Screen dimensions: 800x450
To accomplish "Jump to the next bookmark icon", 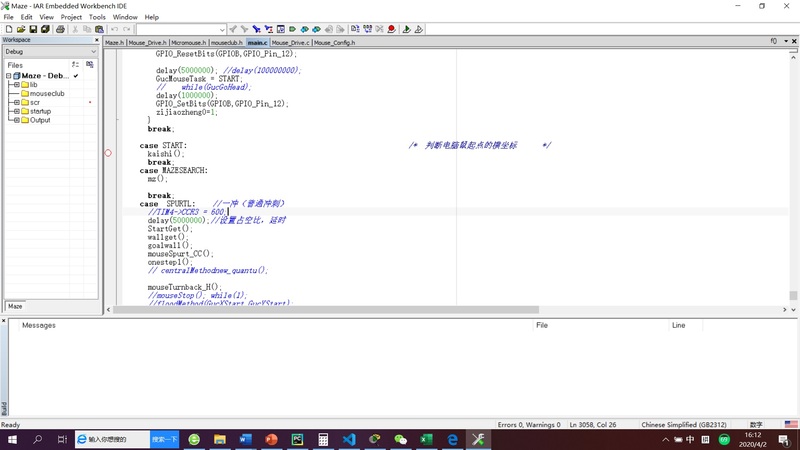I will pyautogui.click(x=317, y=29).
